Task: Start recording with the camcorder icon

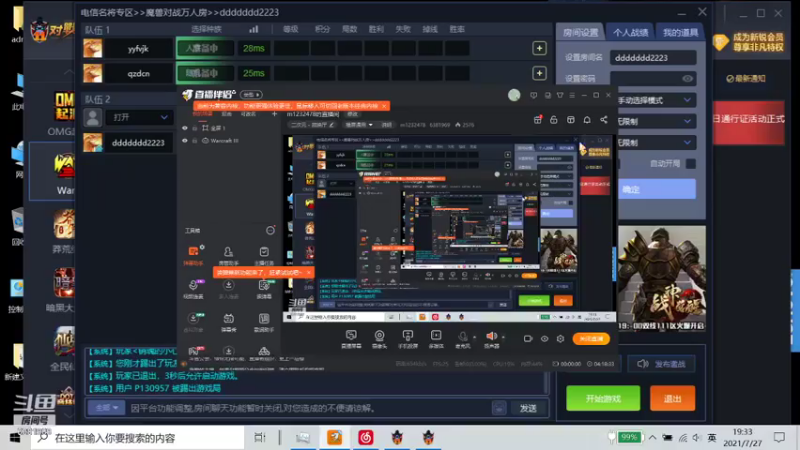Action: [x=528, y=339]
